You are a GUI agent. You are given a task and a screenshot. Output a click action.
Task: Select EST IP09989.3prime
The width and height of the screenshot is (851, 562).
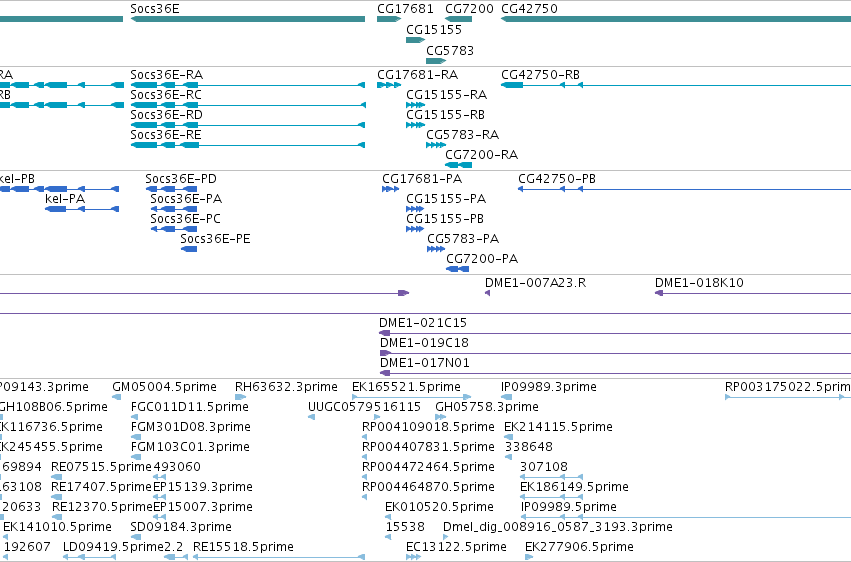click(549, 387)
